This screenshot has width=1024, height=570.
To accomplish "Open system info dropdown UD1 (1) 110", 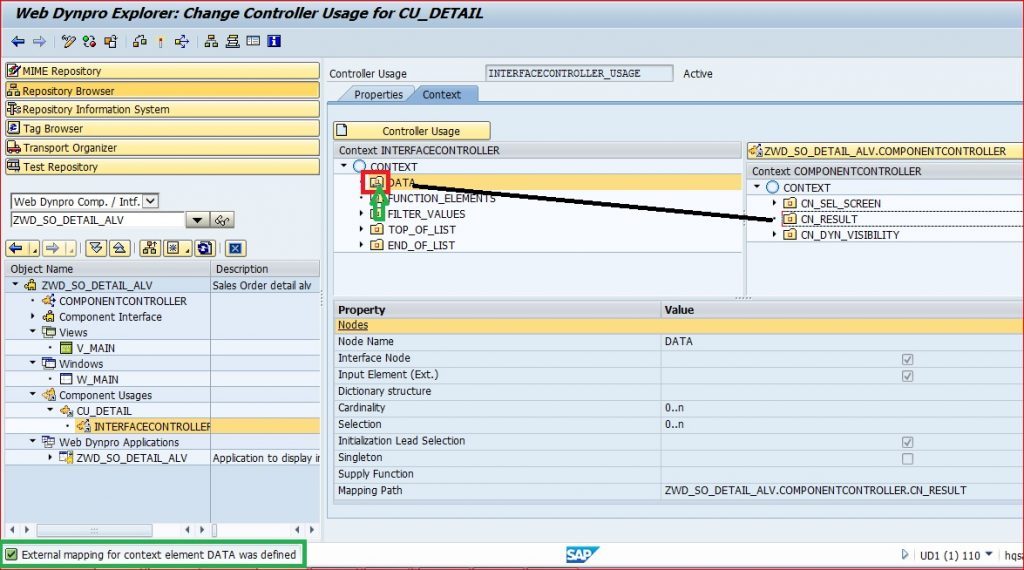I will [989, 554].
